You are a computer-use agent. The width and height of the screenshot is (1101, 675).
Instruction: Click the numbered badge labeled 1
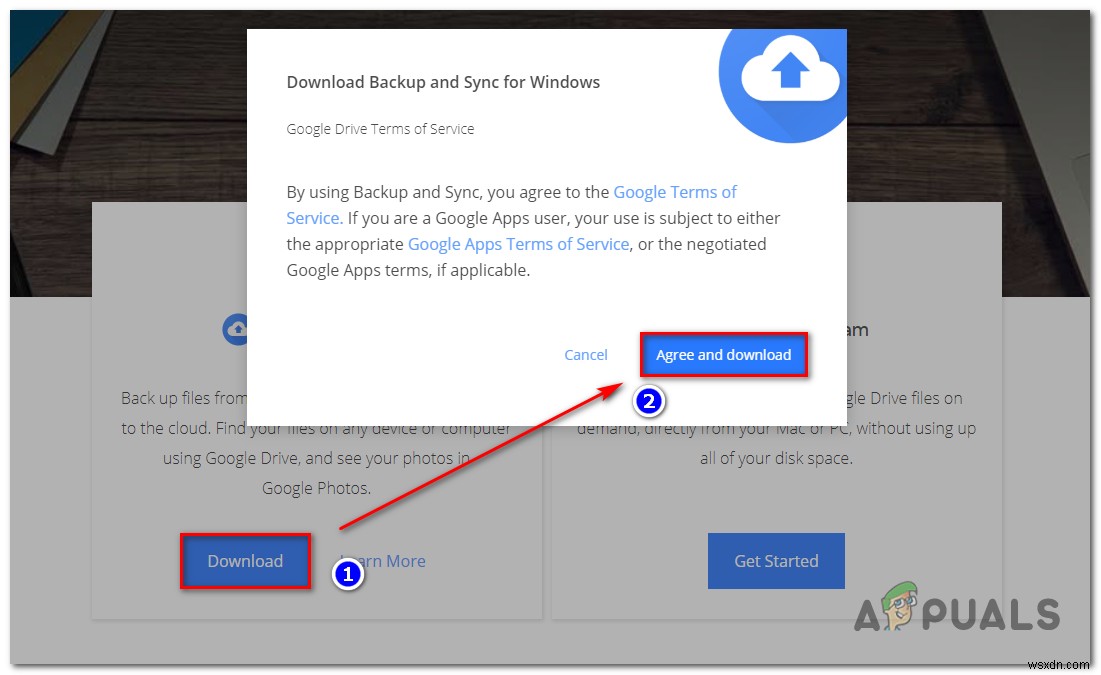pos(347,576)
